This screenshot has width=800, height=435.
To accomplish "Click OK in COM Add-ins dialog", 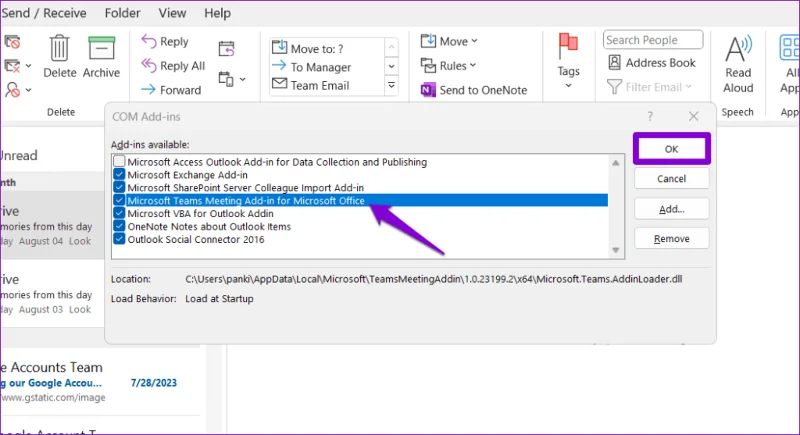I will pyautogui.click(x=671, y=149).
